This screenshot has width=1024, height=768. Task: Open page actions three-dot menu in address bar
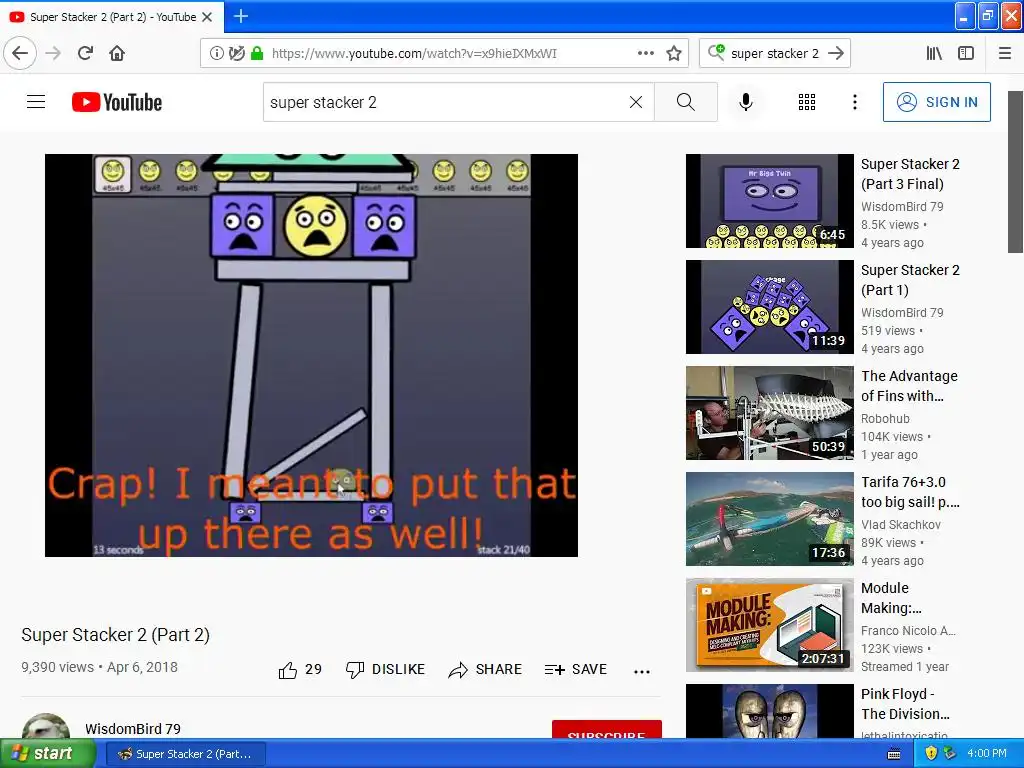coord(645,54)
